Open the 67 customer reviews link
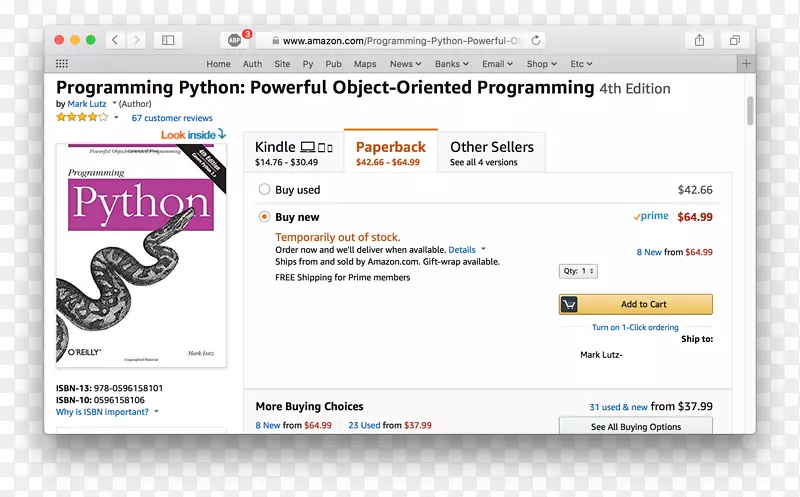 coord(172,118)
